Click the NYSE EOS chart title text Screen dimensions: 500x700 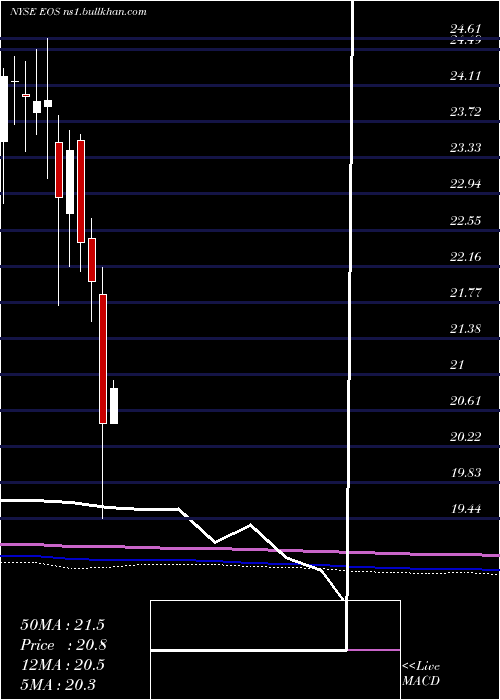click(78, 12)
